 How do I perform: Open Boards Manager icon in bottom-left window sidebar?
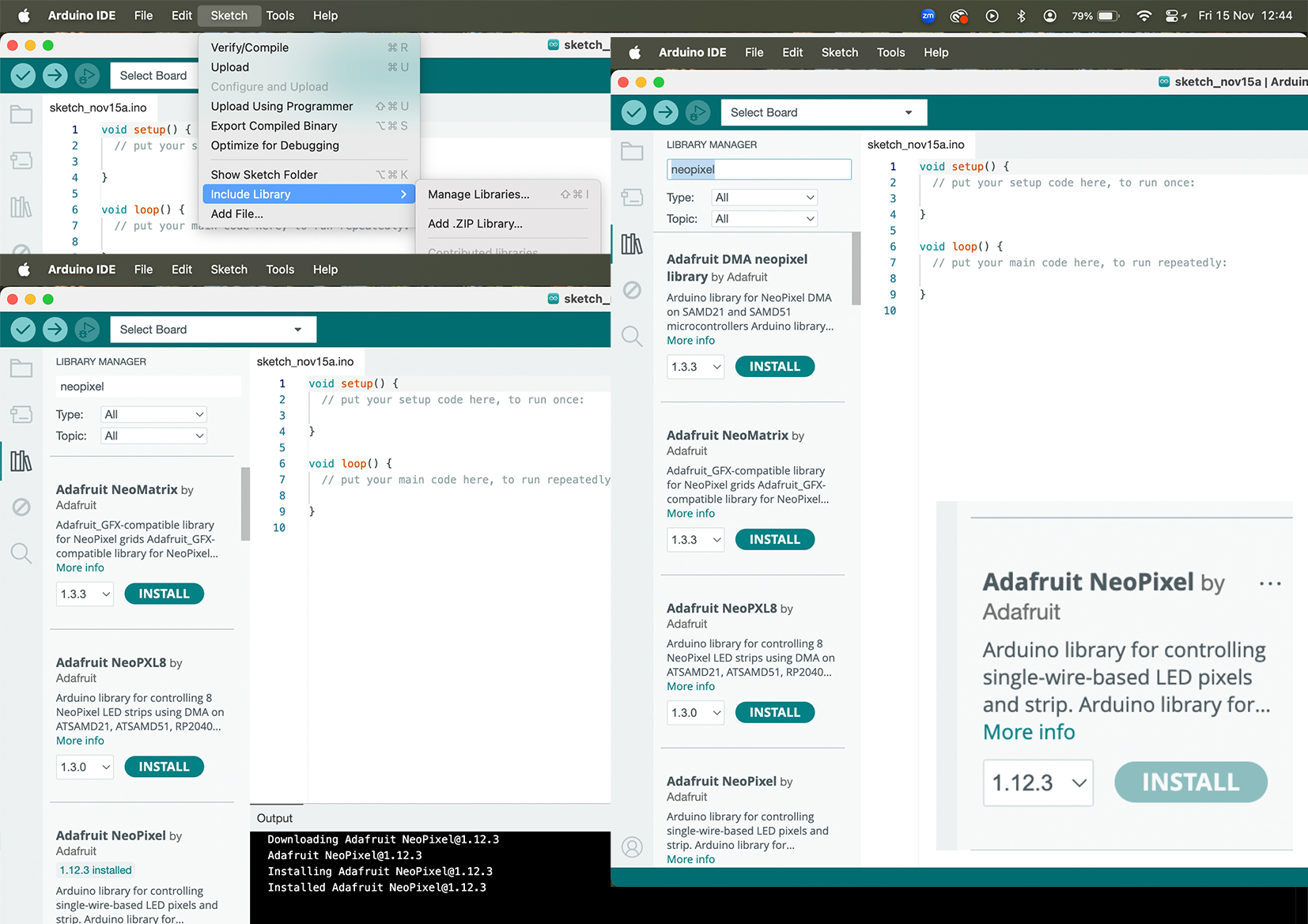click(x=21, y=414)
